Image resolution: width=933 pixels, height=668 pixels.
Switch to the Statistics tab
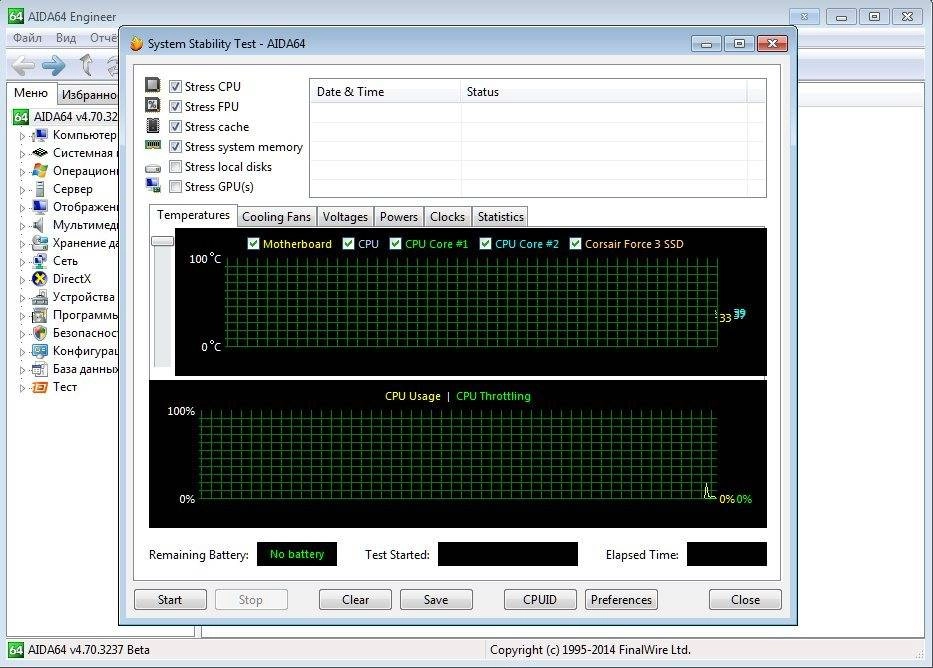click(x=500, y=217)
